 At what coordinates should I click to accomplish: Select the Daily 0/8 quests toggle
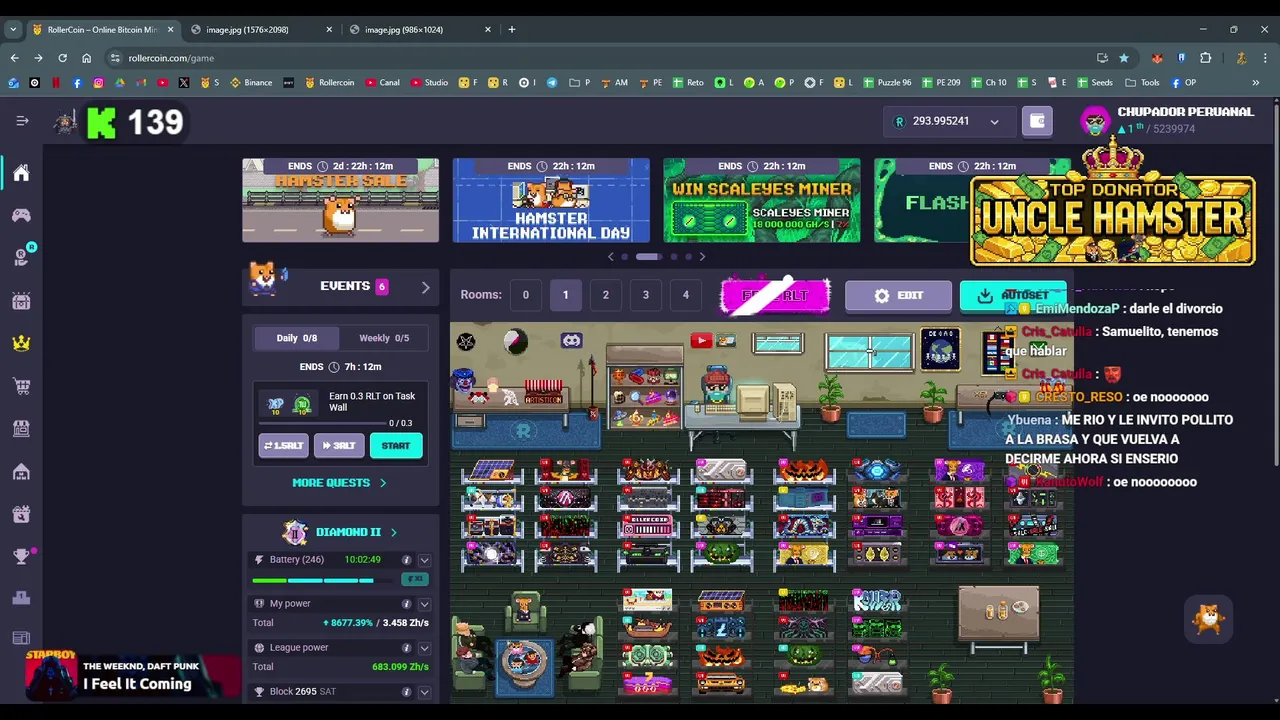(x=297, y=338)
